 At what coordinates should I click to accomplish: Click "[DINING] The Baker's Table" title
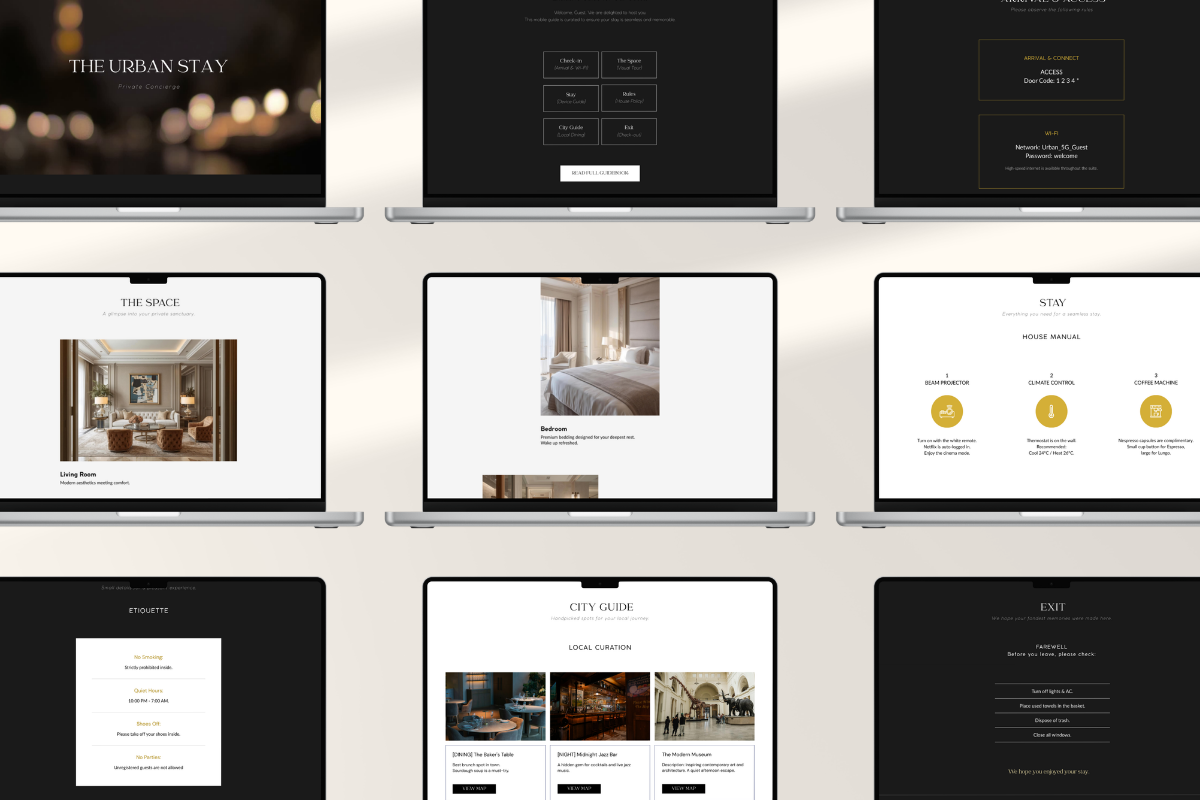coord(482,755)
